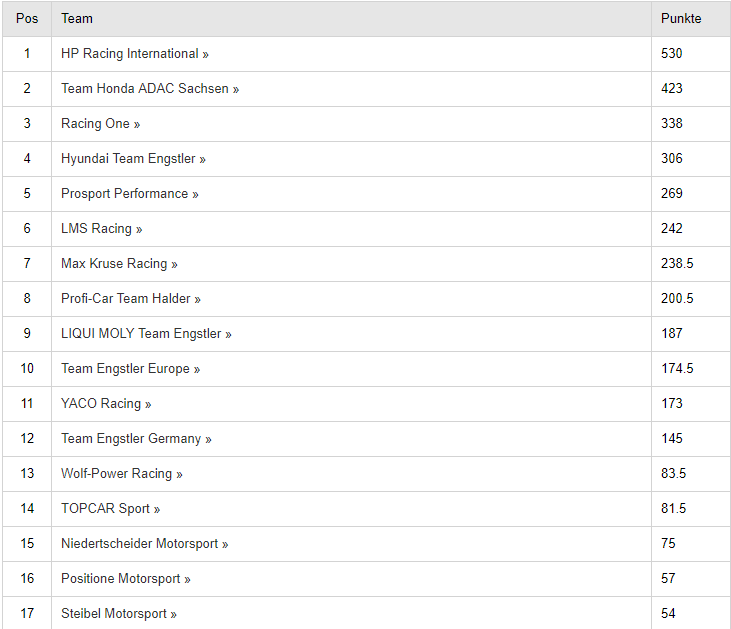Open Racing One team page
731x629 pixels.
(100, 124)
